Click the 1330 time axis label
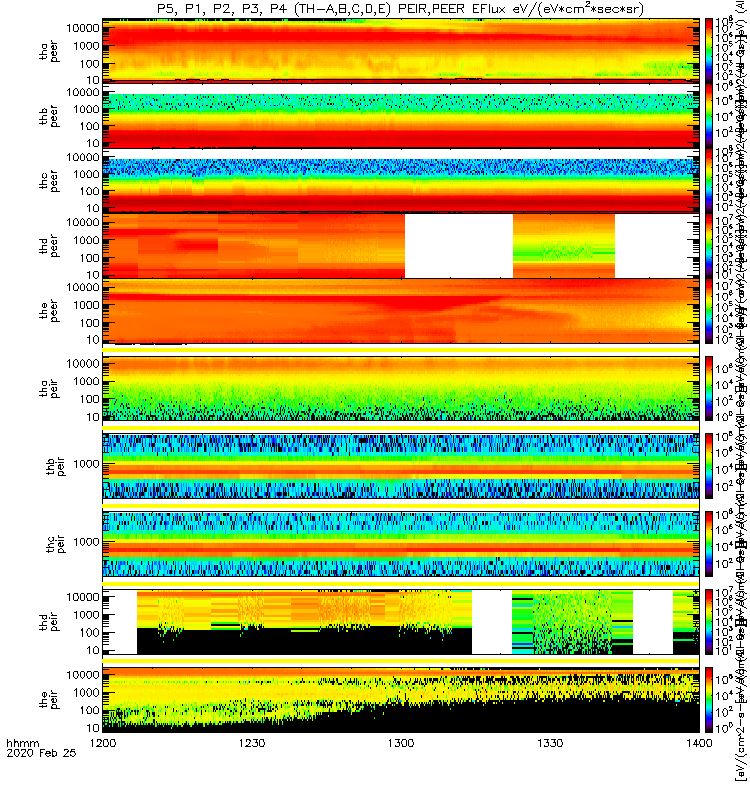The width and height of the screenshot is (750, 800). pos(550,743)
